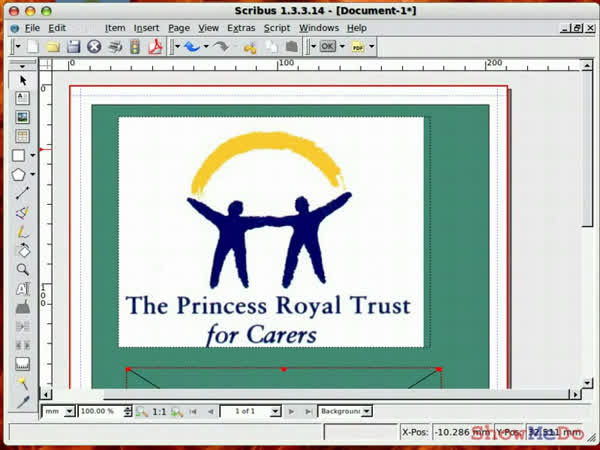Expand the shape tool dropdown arrow
The width and height of the screenshot is (600, 450).
pyautogui.click(x=33, y=155)
